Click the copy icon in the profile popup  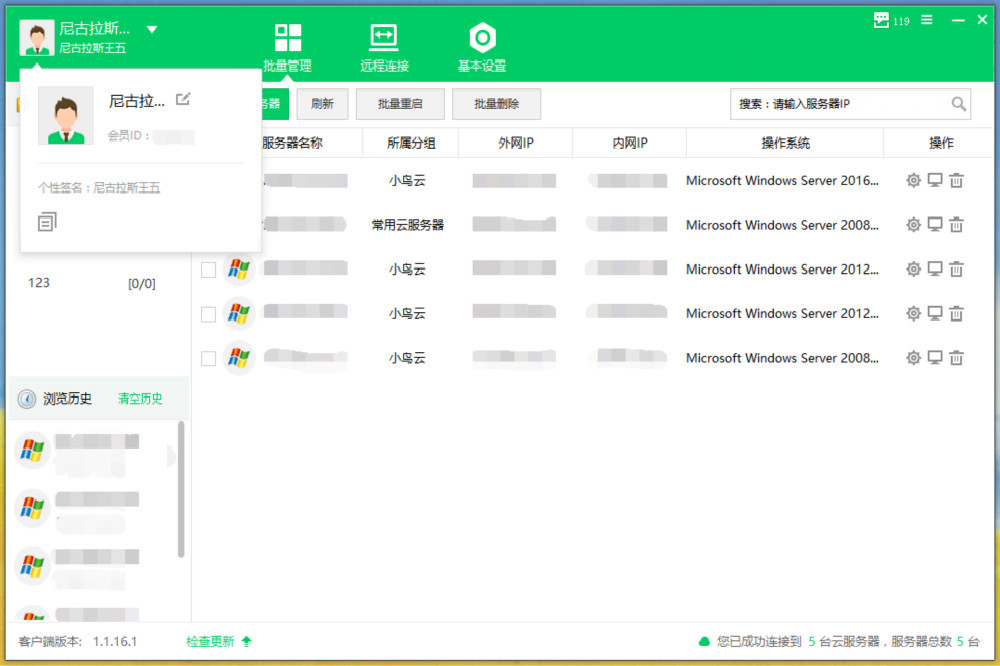[47, 222]
